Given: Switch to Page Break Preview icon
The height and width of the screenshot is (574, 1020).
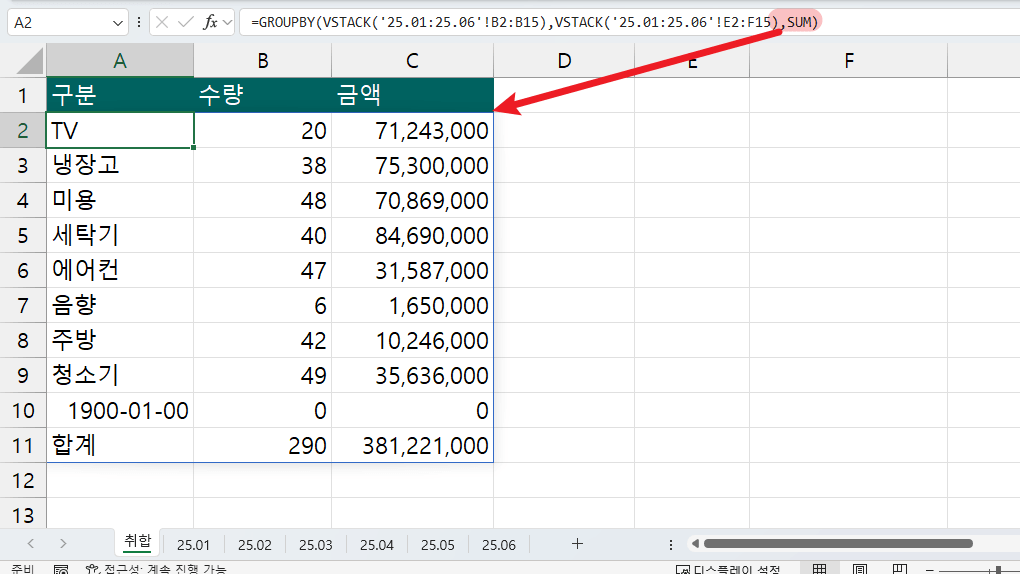Looking at the screenshot, I should click(x=900, y=569).
